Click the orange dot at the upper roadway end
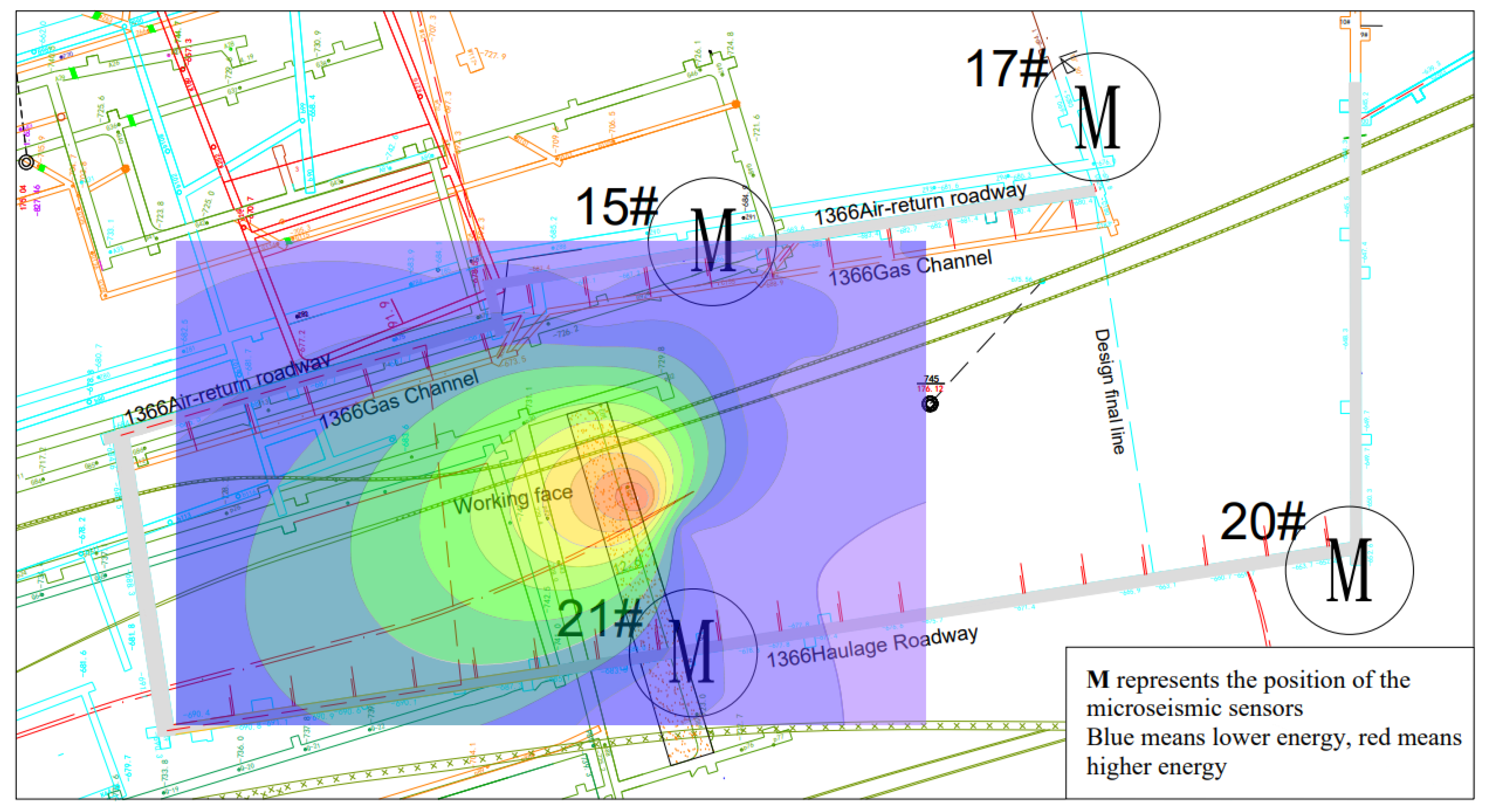The height and width of the screenshot is (812, 1491). pyautogui.click(x=736, y=104)
